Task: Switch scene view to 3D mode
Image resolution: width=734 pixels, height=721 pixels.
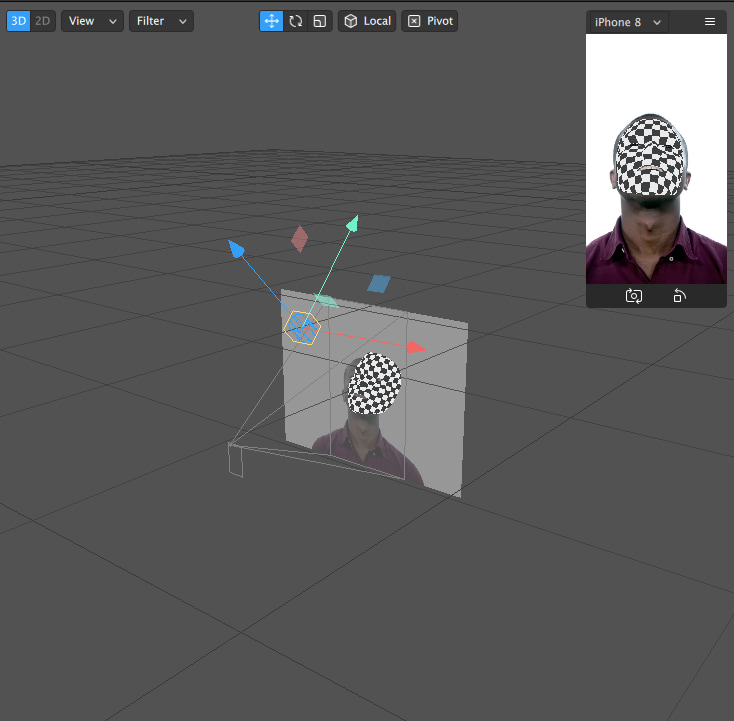Action: 18,21
